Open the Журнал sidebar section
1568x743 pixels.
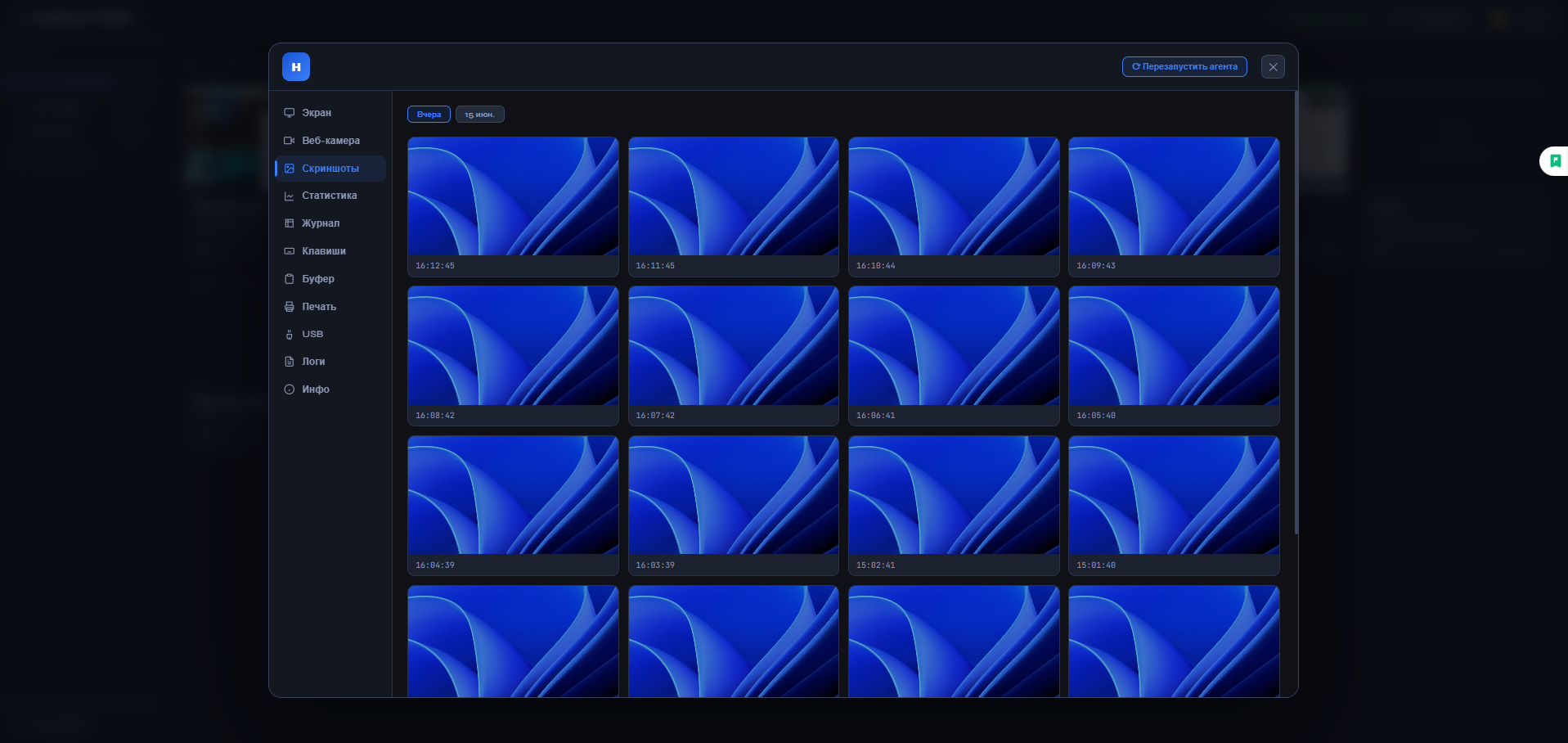tap(330, 223)
